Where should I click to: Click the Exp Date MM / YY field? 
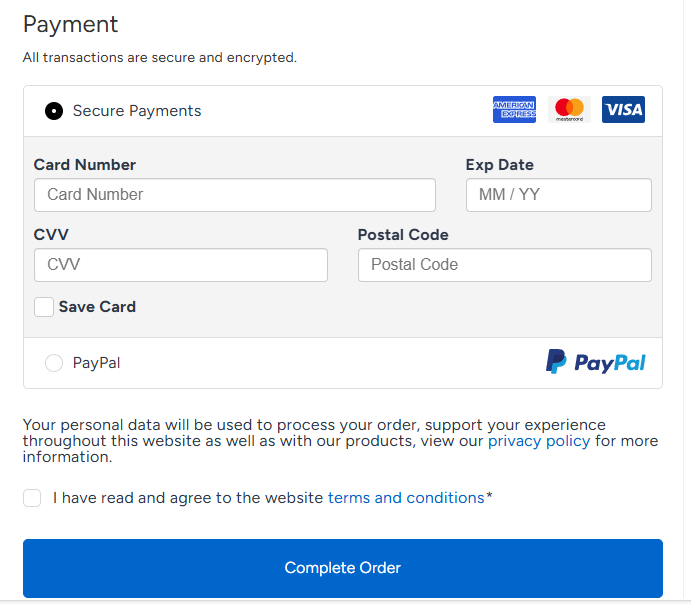558,195
